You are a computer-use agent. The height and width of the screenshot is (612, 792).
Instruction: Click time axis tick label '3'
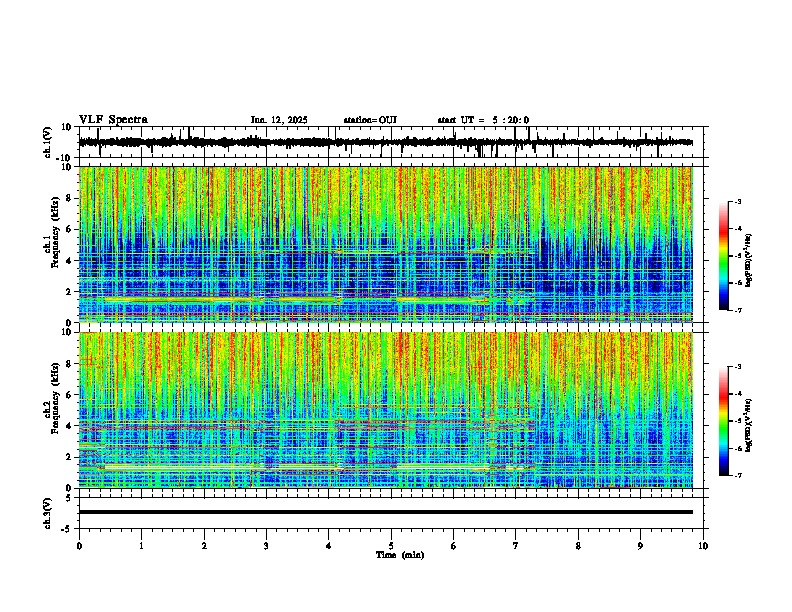pyautogui.click(x=266, y=546)
